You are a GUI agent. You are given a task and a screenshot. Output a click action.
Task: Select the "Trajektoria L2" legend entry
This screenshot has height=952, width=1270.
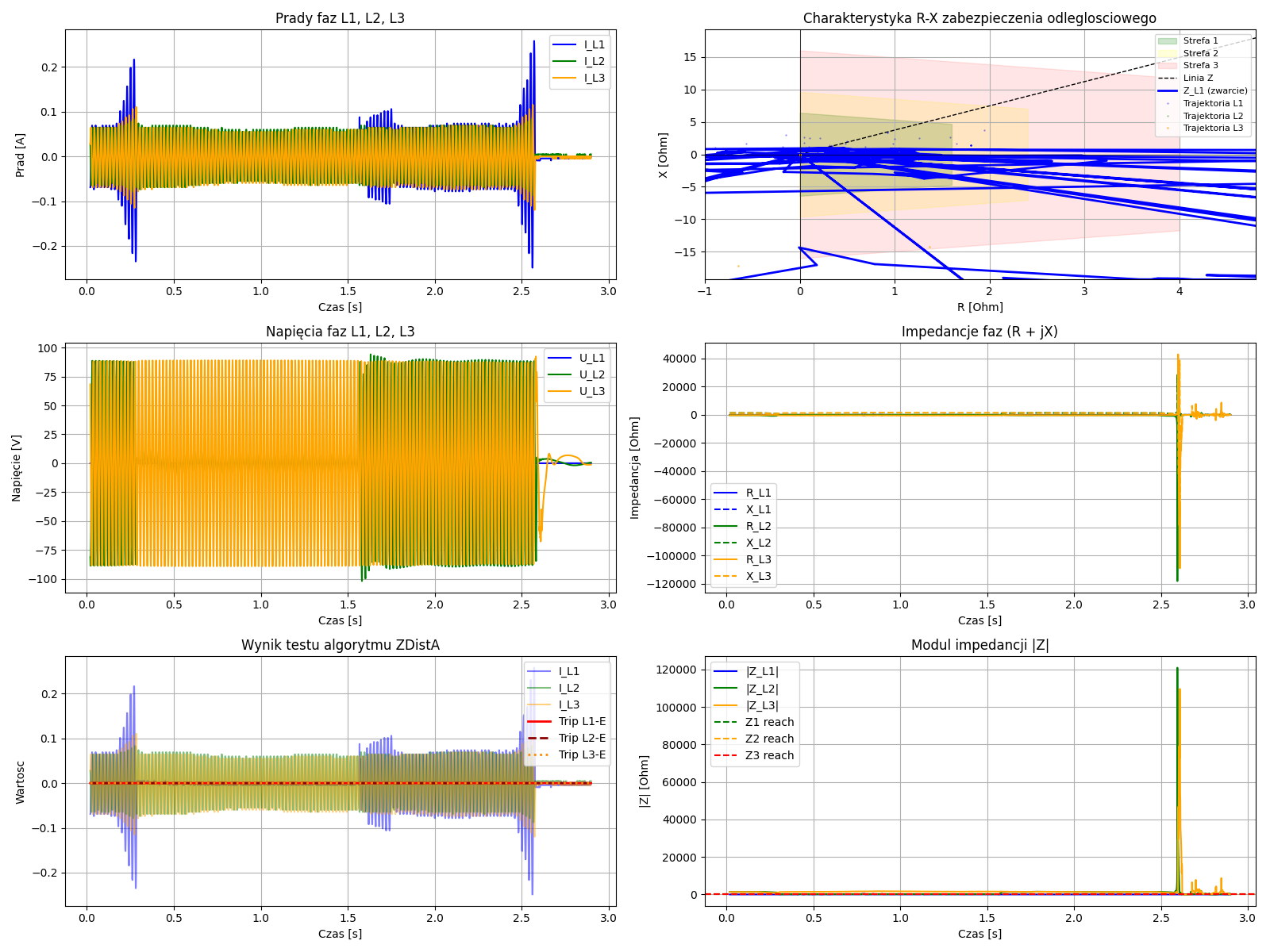[x=1213, y=116]
